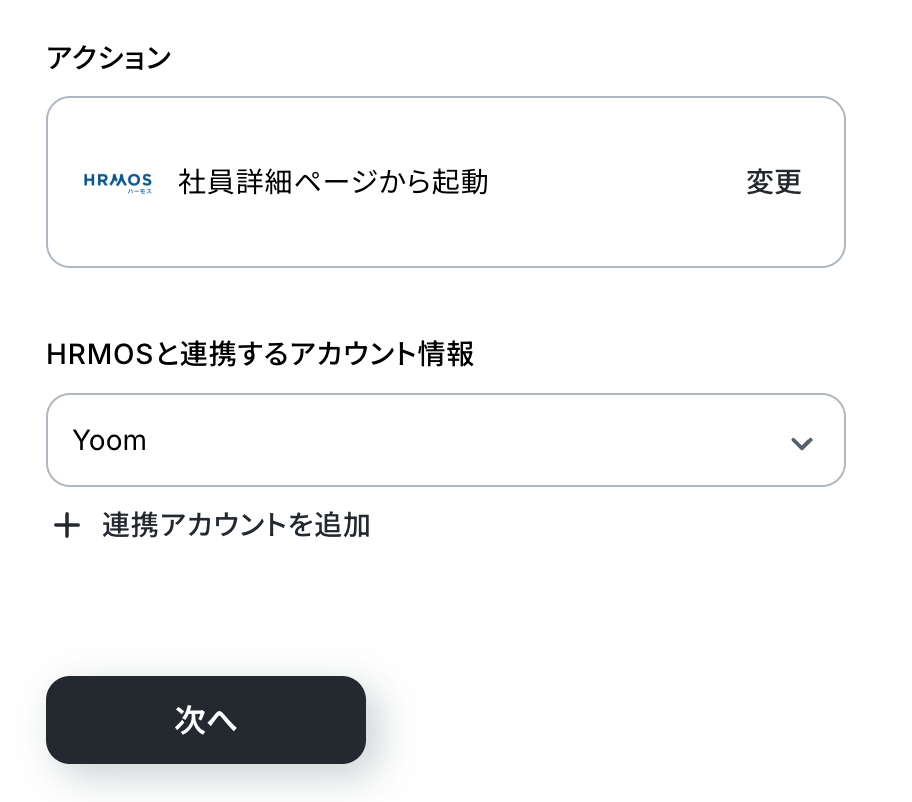Image resolution: width=912 pixels, height=802 pixels.
Task: Click the アクション section heading
Action: coord(109,58)
